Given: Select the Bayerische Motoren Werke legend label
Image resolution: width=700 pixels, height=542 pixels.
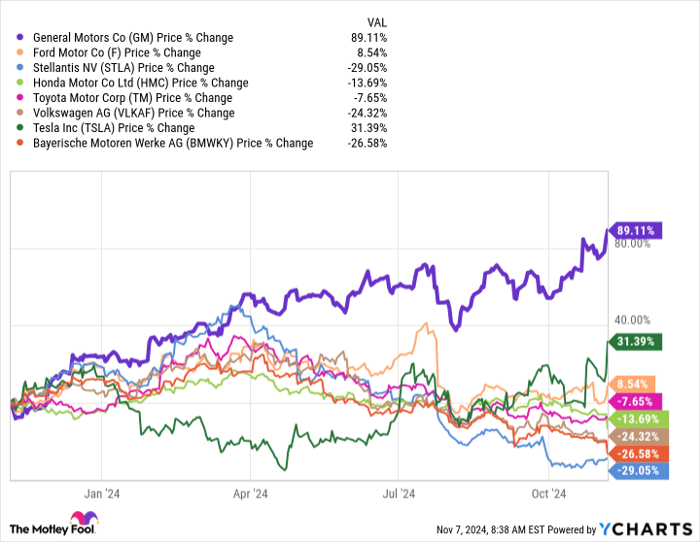Looking at the screenshot, I should click(x=172, y=143).
